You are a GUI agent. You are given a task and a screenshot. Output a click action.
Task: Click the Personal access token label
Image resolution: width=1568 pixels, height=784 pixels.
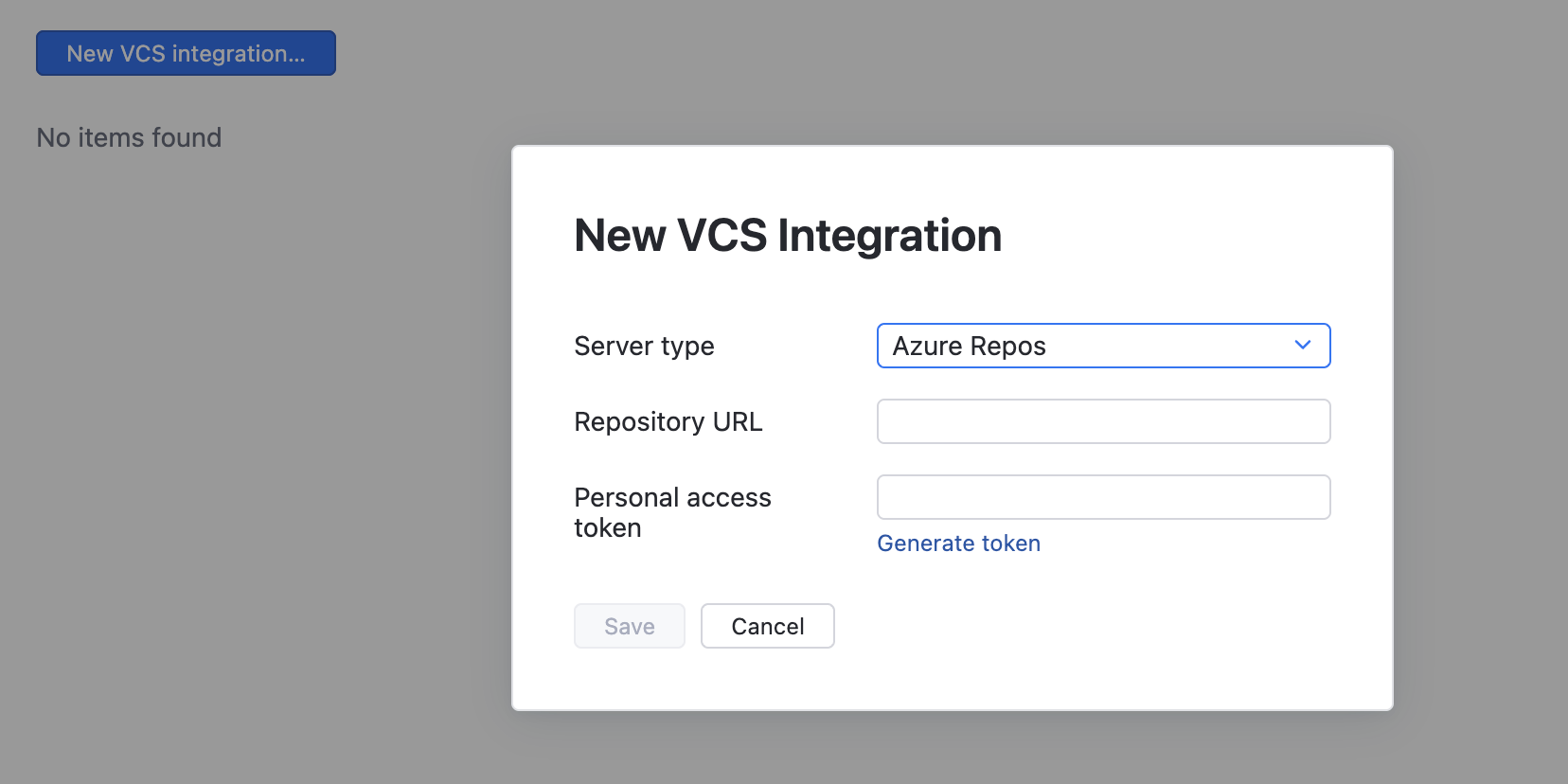(672, 512)
